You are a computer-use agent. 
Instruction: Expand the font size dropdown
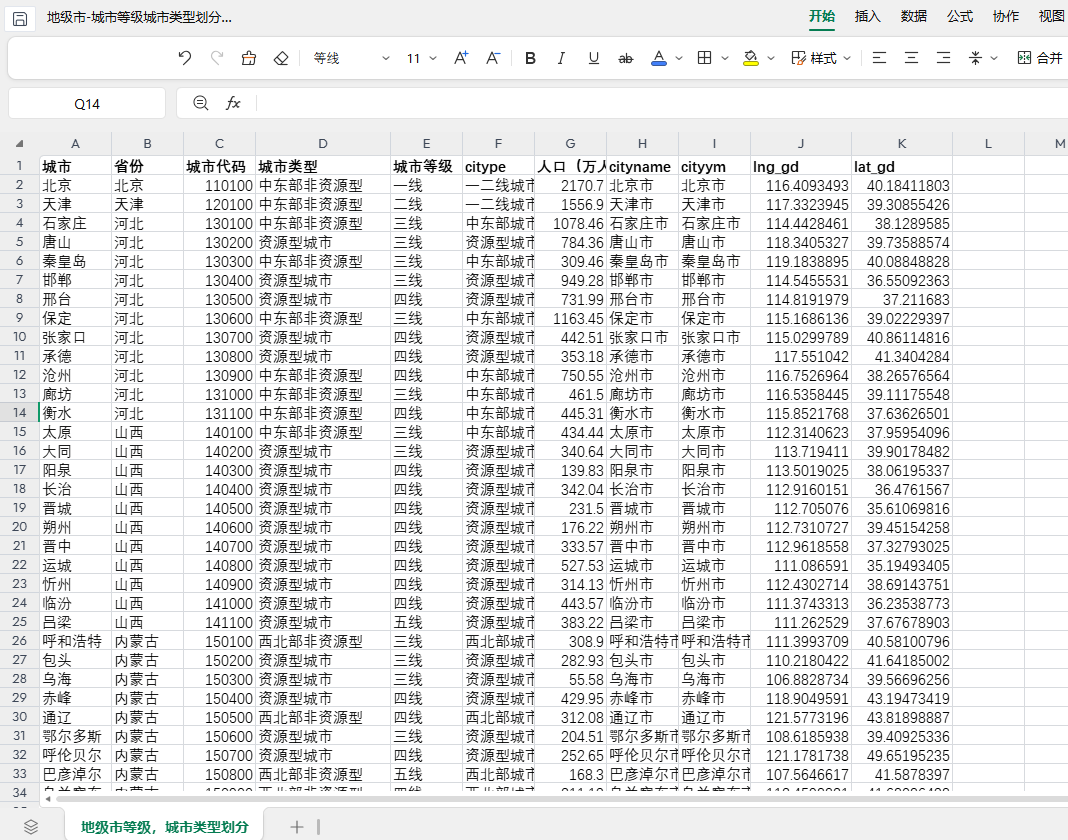coord(422,58)
